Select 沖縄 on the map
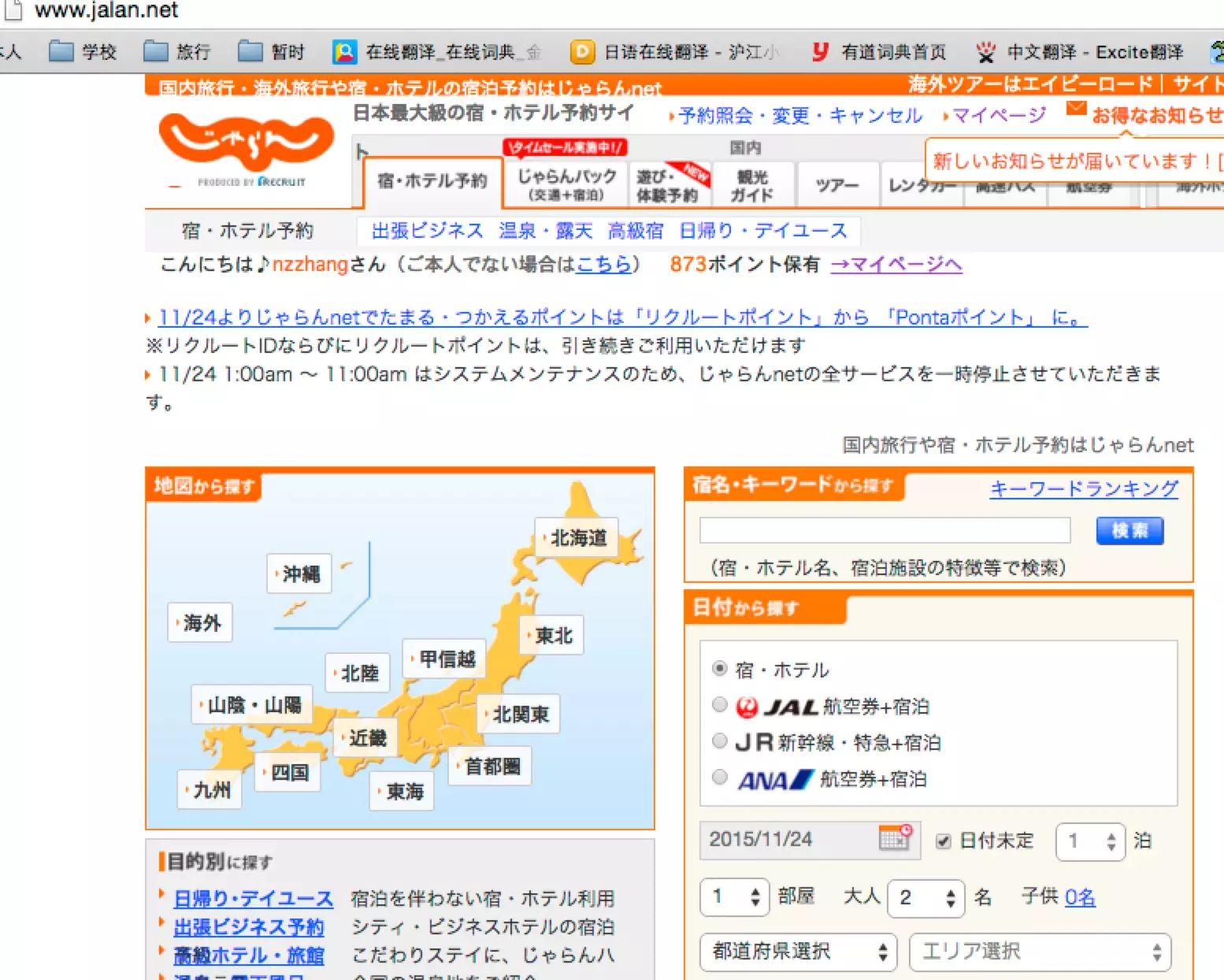 299,574
